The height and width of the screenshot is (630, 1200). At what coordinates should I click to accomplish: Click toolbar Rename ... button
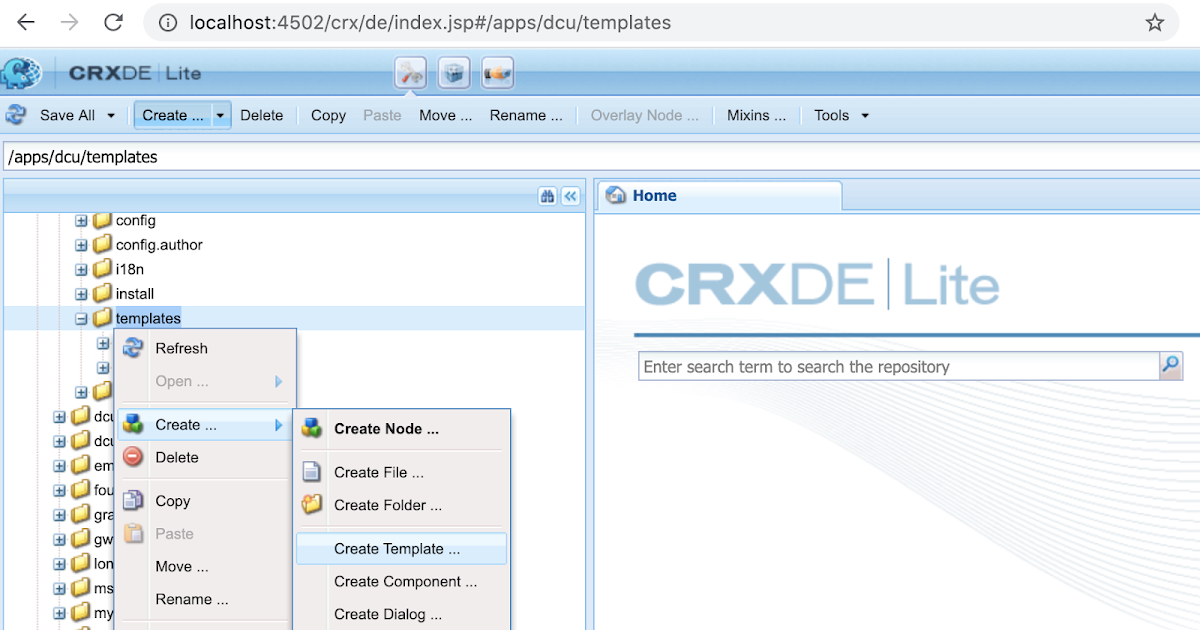(526, 115)
